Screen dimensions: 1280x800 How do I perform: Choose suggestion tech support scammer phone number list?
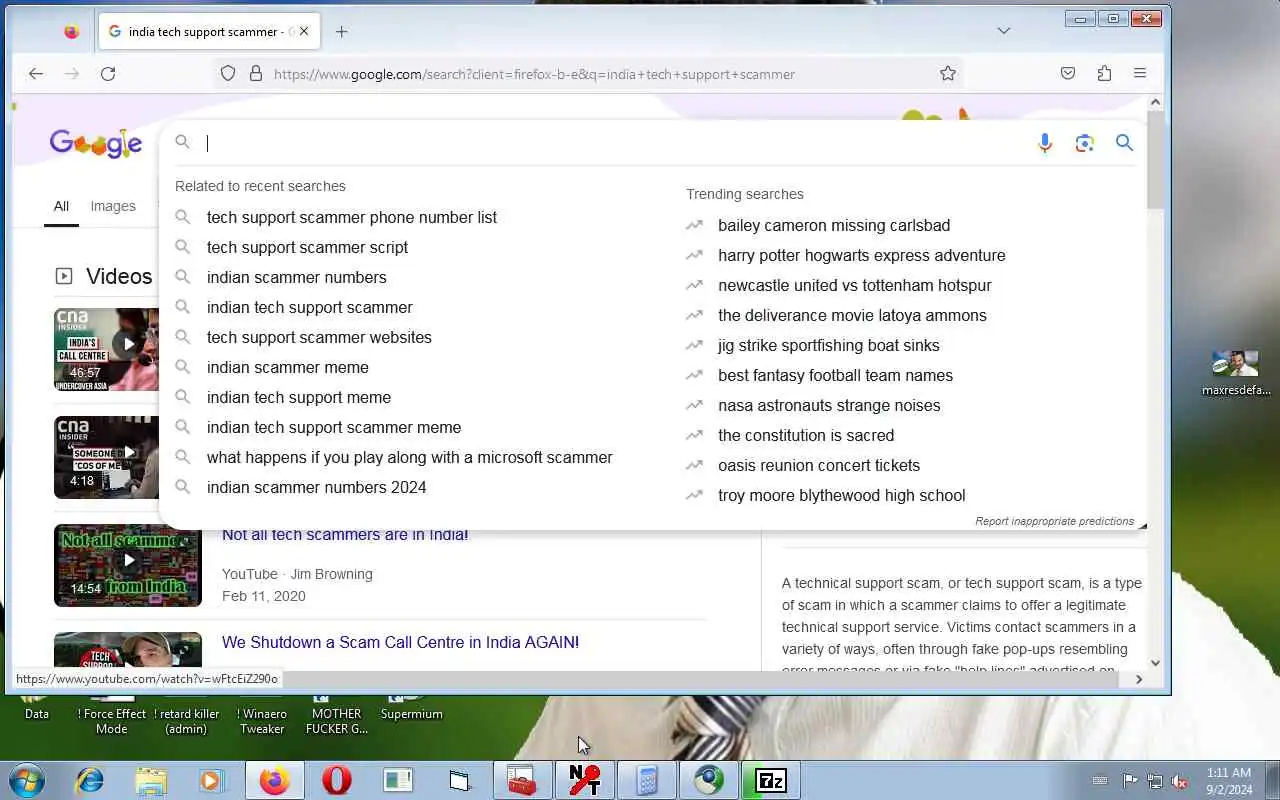coord(352,217)
